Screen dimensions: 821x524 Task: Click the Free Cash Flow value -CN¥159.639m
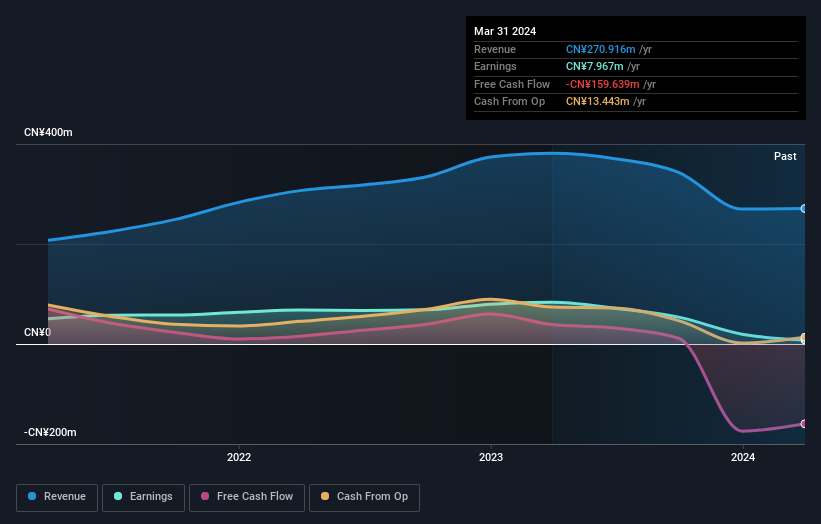(x=603, y=84)
